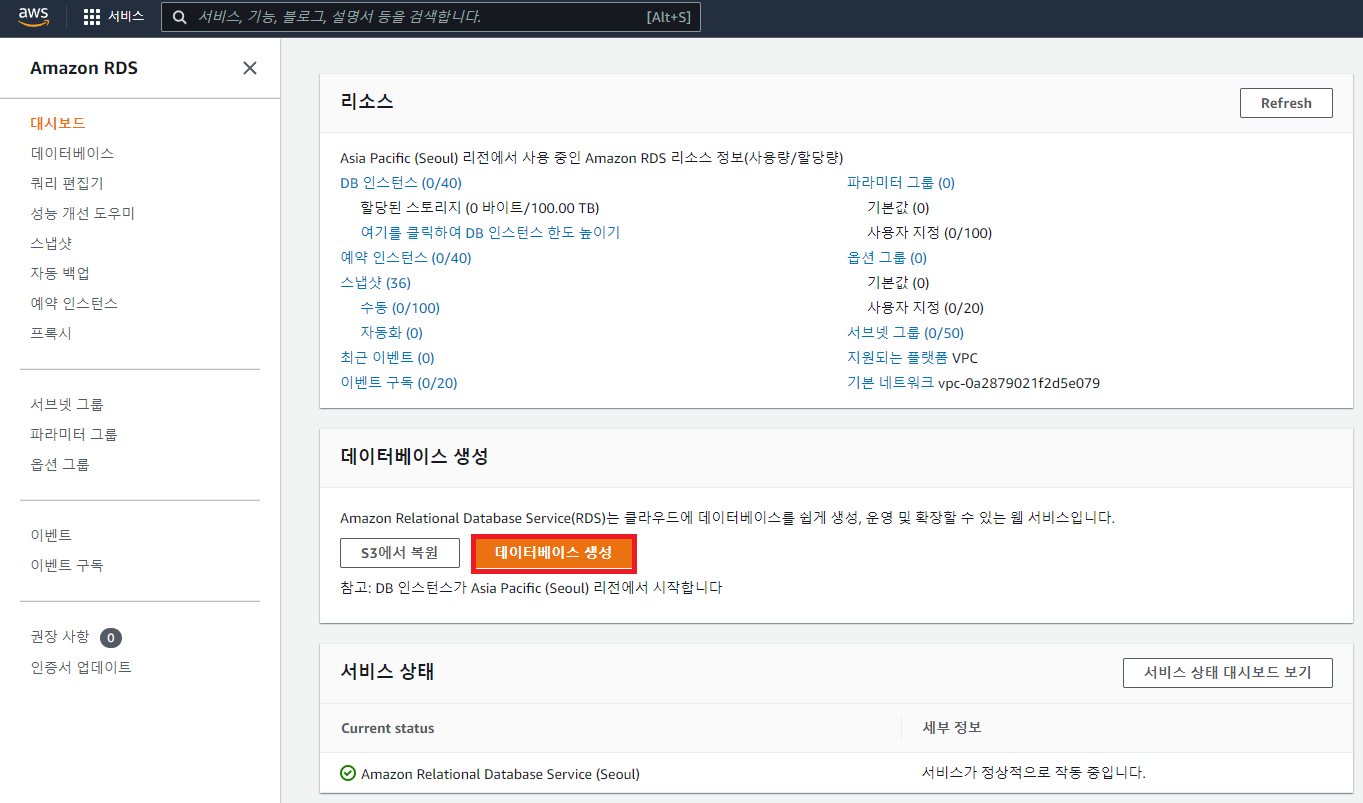The image size is (1363, 803).
Task: Click 사용자 지정 (0/20) option text
Action: (x=926, y=308)
